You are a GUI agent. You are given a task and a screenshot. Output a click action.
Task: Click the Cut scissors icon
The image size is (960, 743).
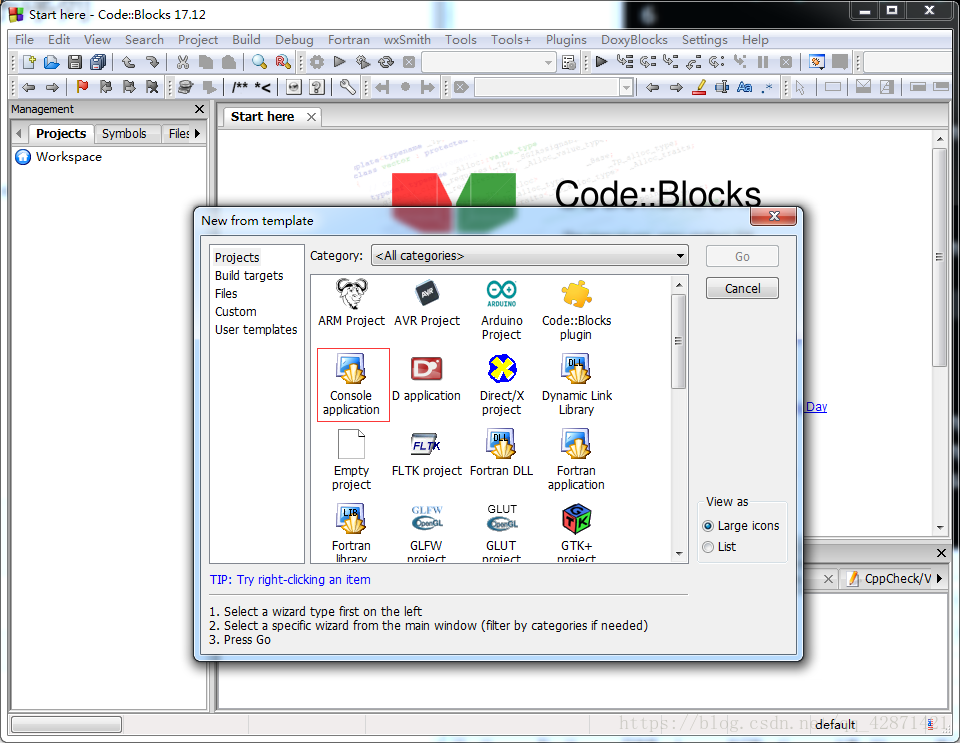click(182, 62)
